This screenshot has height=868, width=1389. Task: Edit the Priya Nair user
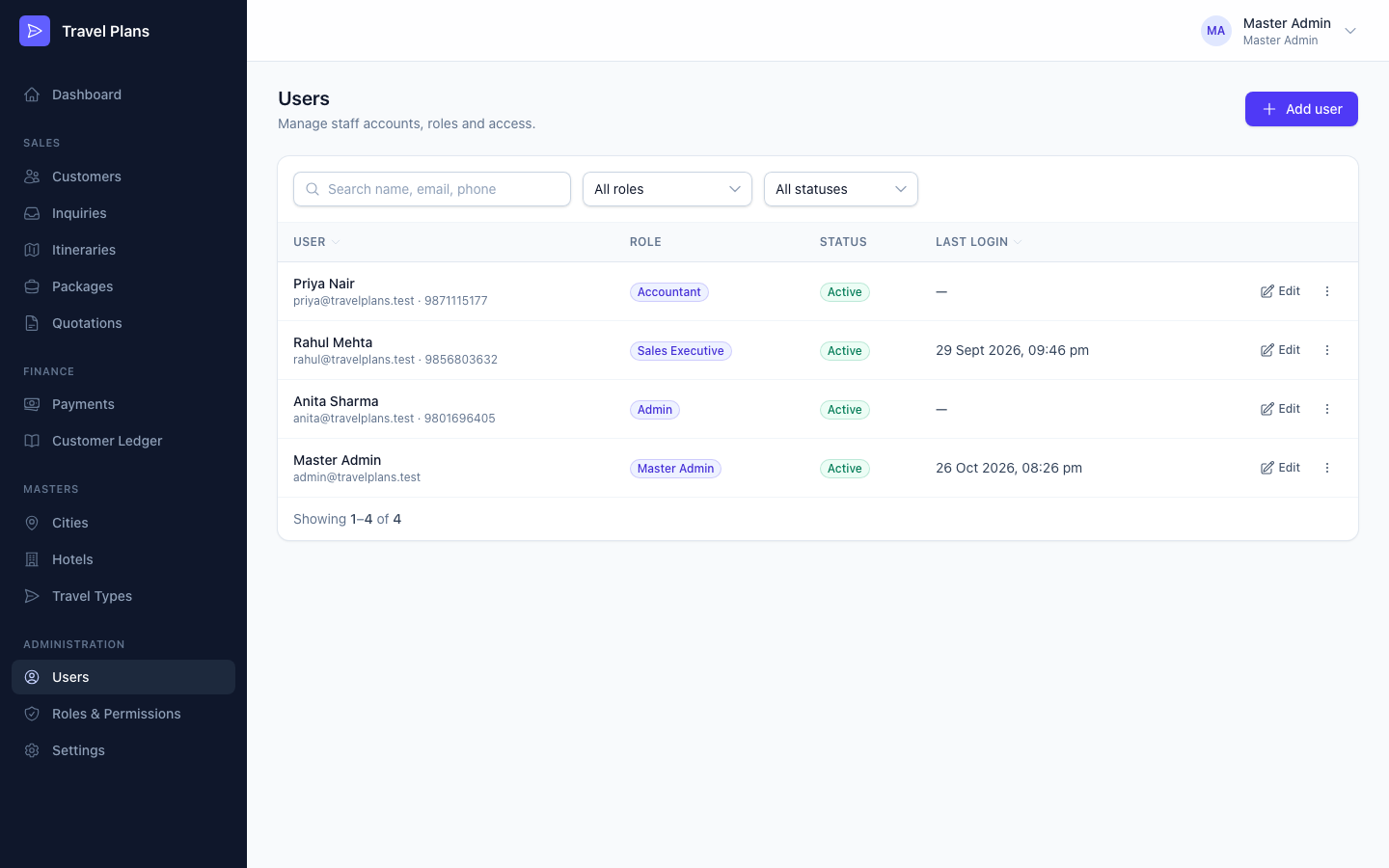1280,291
